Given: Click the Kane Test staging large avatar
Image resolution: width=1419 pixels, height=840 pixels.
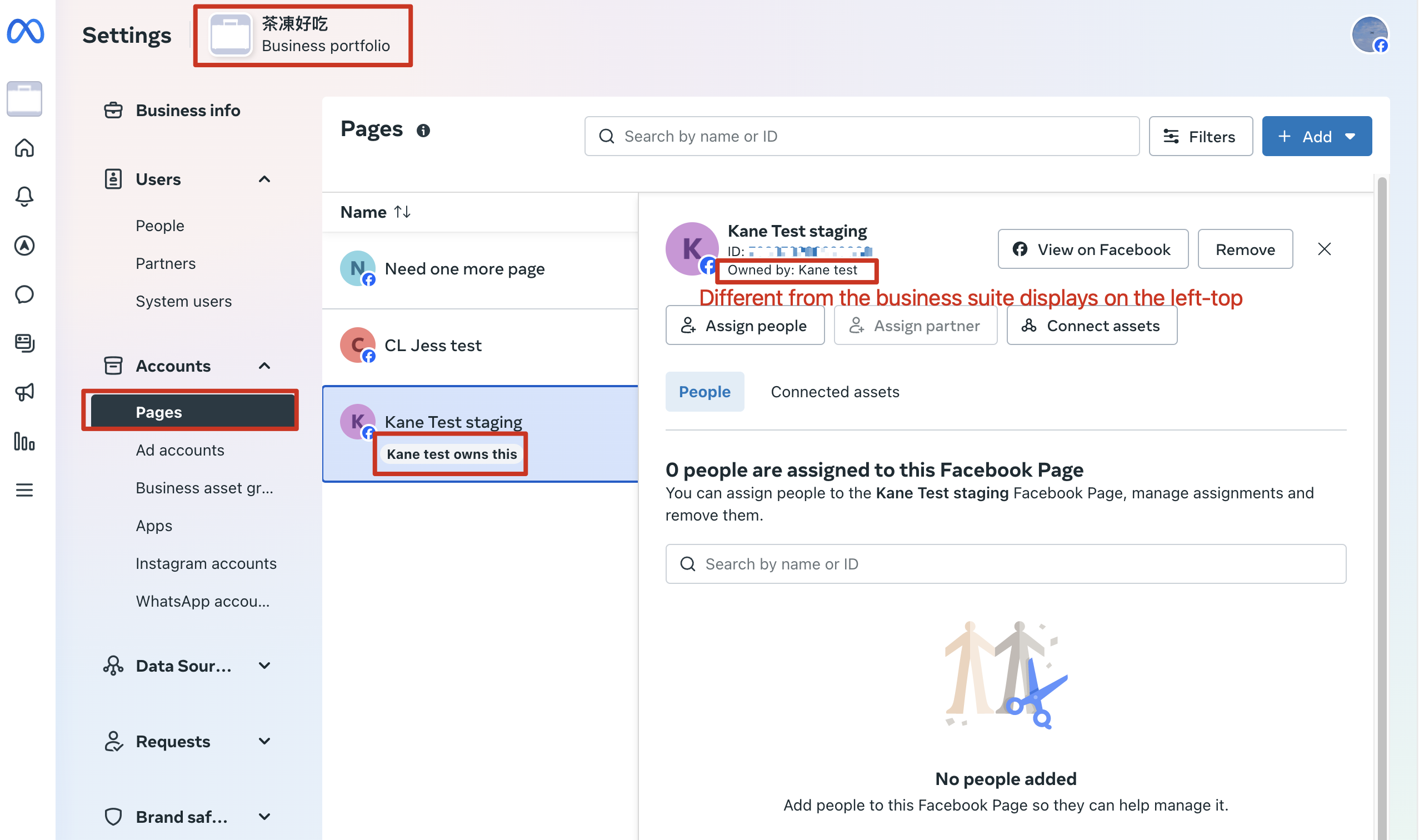Looking at the screenshot, I should tap(691, 249).
